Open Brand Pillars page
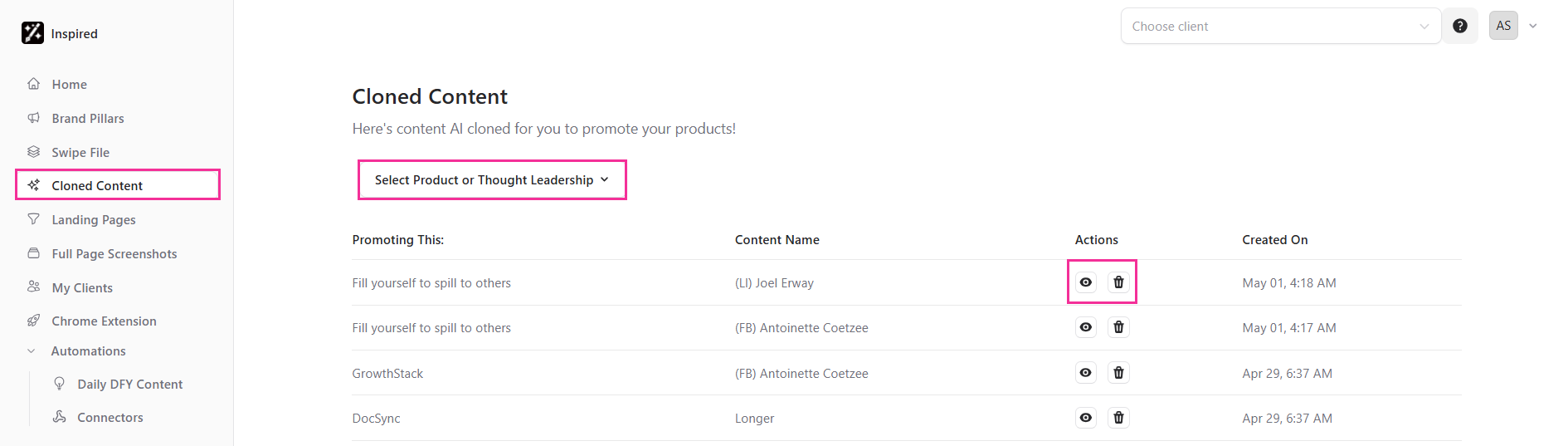This screenshot has height=446, width=1568. (88, 119)
